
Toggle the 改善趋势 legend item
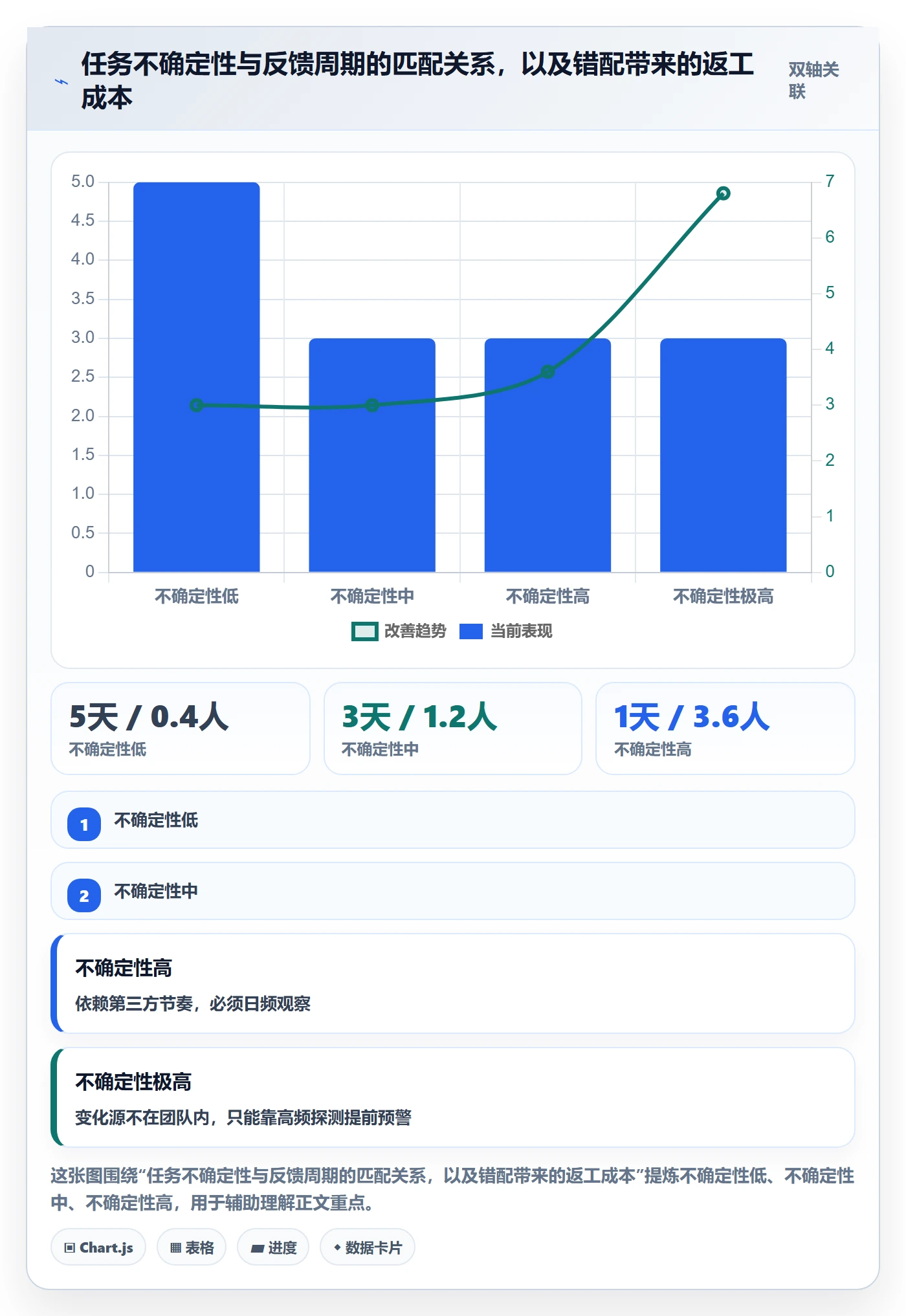[399, 631]
